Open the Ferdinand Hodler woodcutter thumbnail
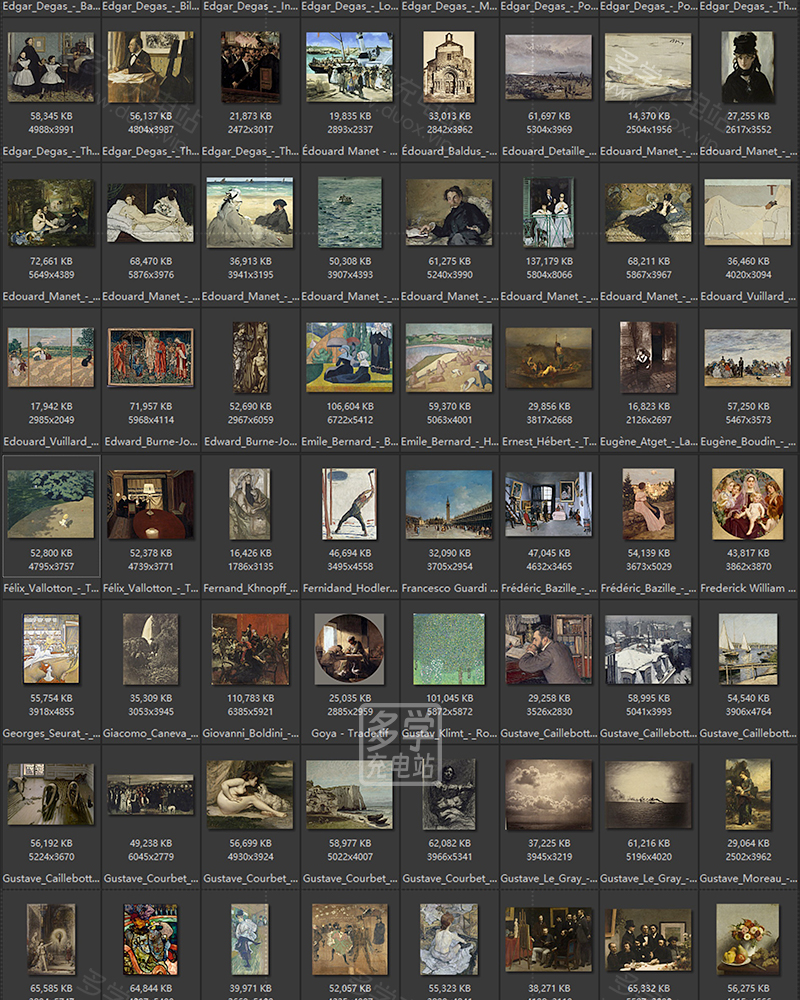Image resolution: width=800 pixels, height=1000 pixels. click(349, 503)
